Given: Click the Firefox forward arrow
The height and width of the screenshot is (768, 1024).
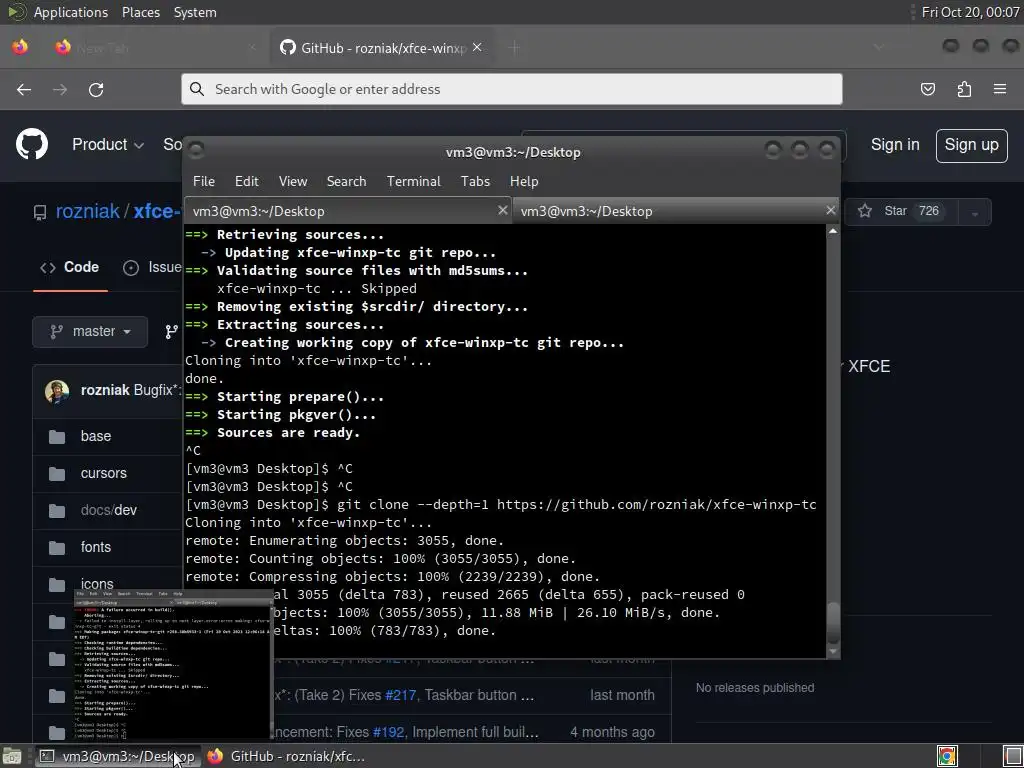Looking at the screenshot, I should point(60,89).
